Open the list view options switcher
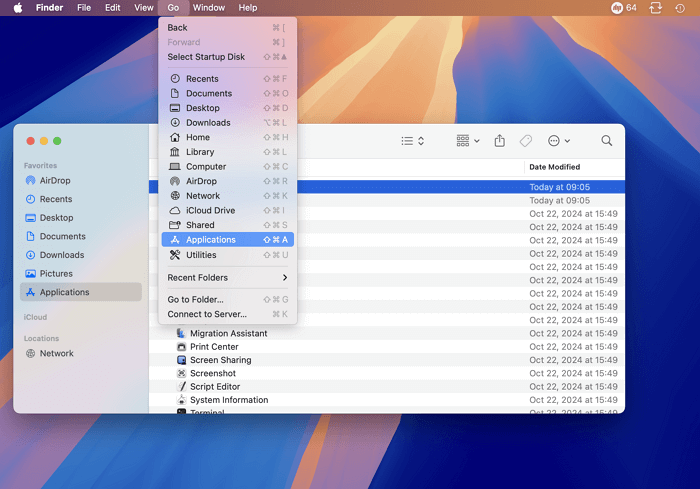The height and width of the screenshot is (489, 700). (x=413, y=141)
